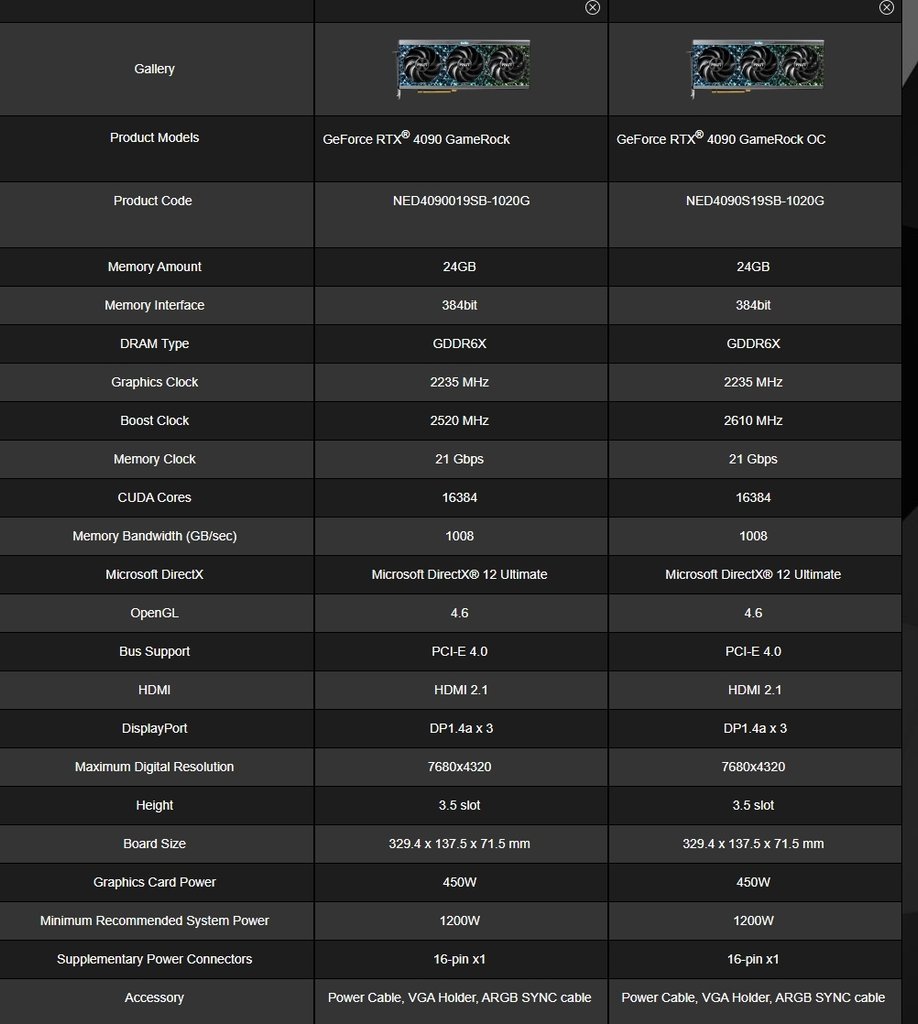The image size is (918, 1024).
Task: Click the CUDA Cores row label
Action: pyautogui.click(x=154, y=498)
